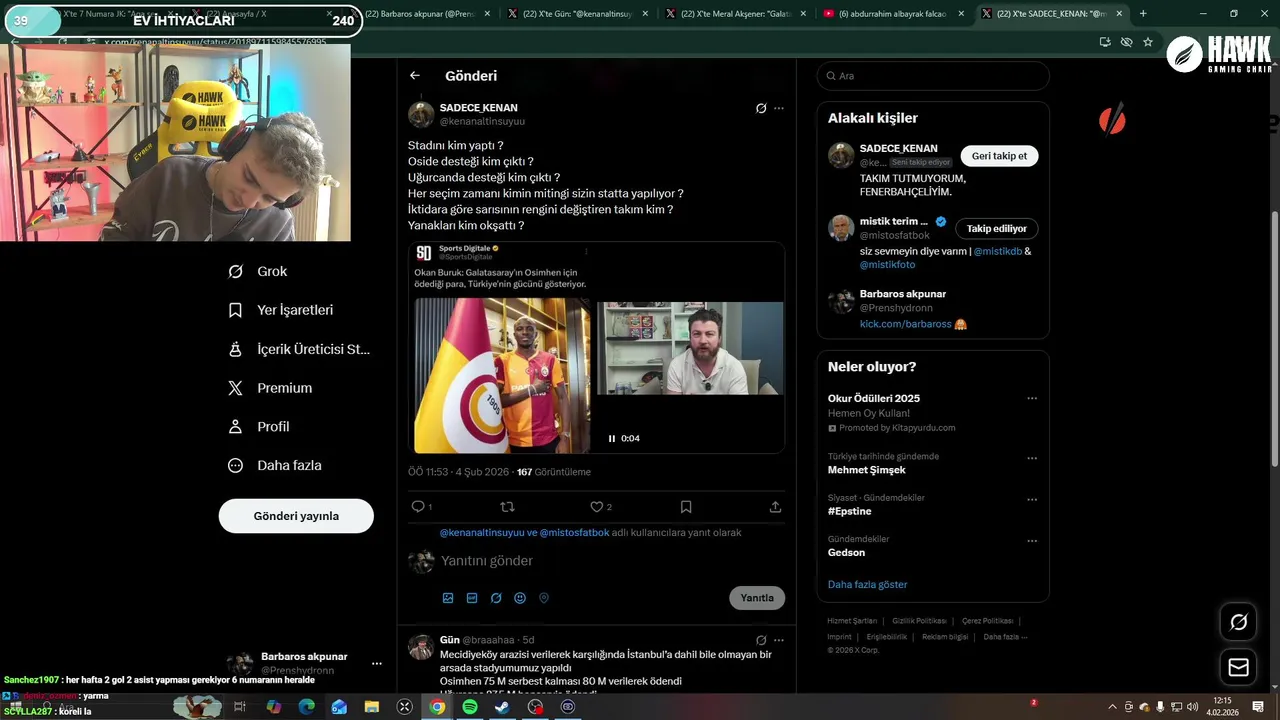Click the Gönderi yayınla button

296,516
